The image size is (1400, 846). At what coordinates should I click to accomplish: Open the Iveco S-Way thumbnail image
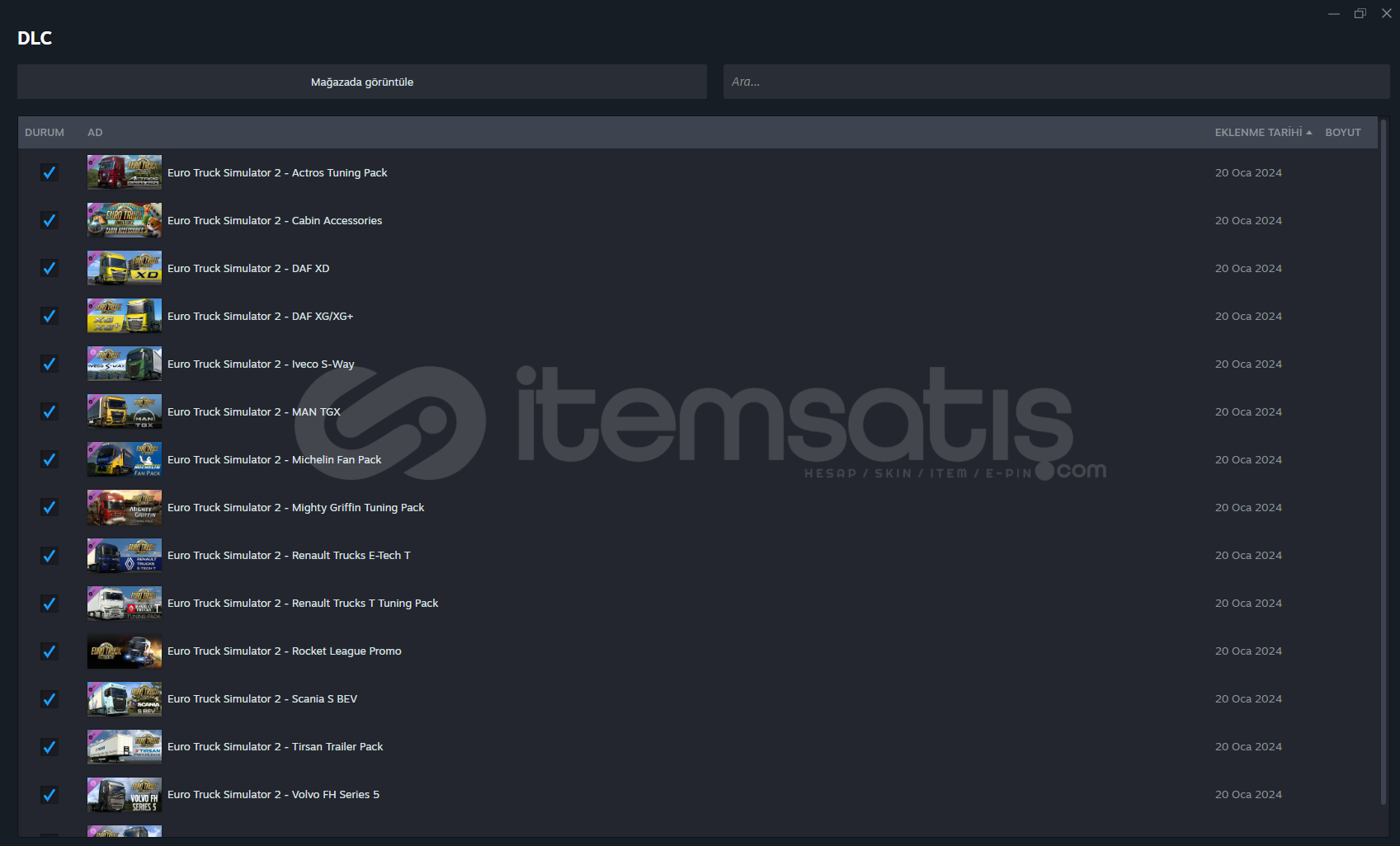125,364
